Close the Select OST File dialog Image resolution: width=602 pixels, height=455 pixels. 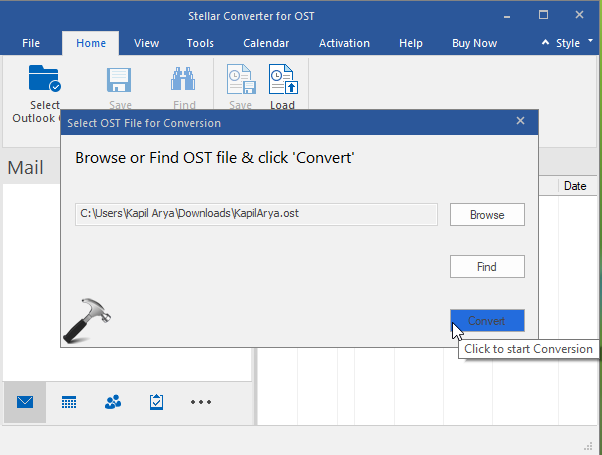tap(520, 121)
